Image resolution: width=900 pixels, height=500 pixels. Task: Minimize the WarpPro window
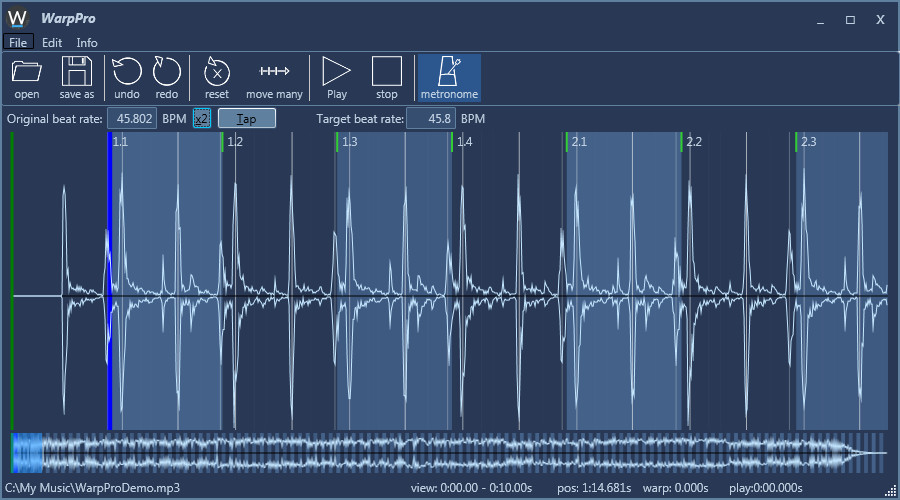click(820, 20)
